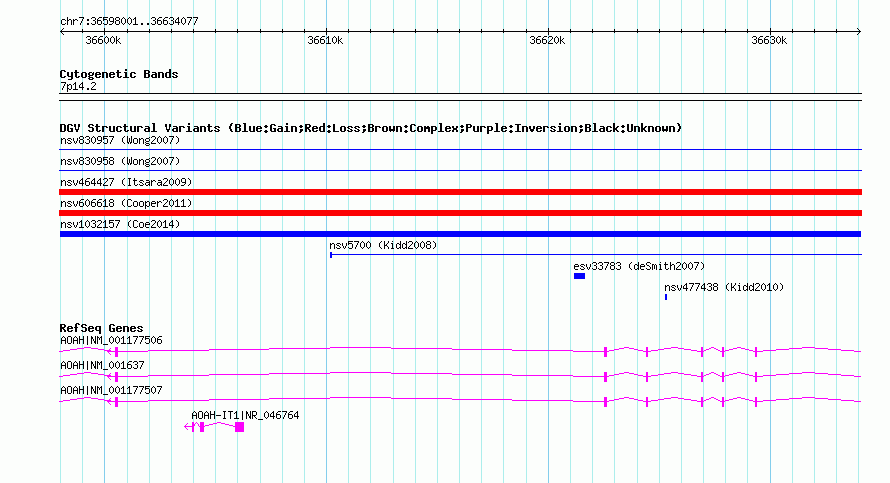The width and height of the screenshot is (890, 483).
Task: Click the 36600k ruler label
Action: click(x=103, y=40)
